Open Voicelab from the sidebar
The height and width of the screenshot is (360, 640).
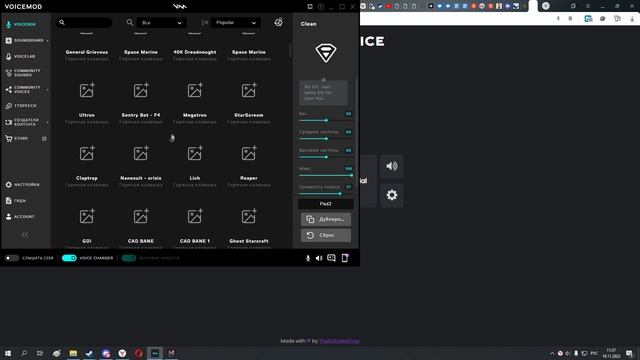pos(20,56)
